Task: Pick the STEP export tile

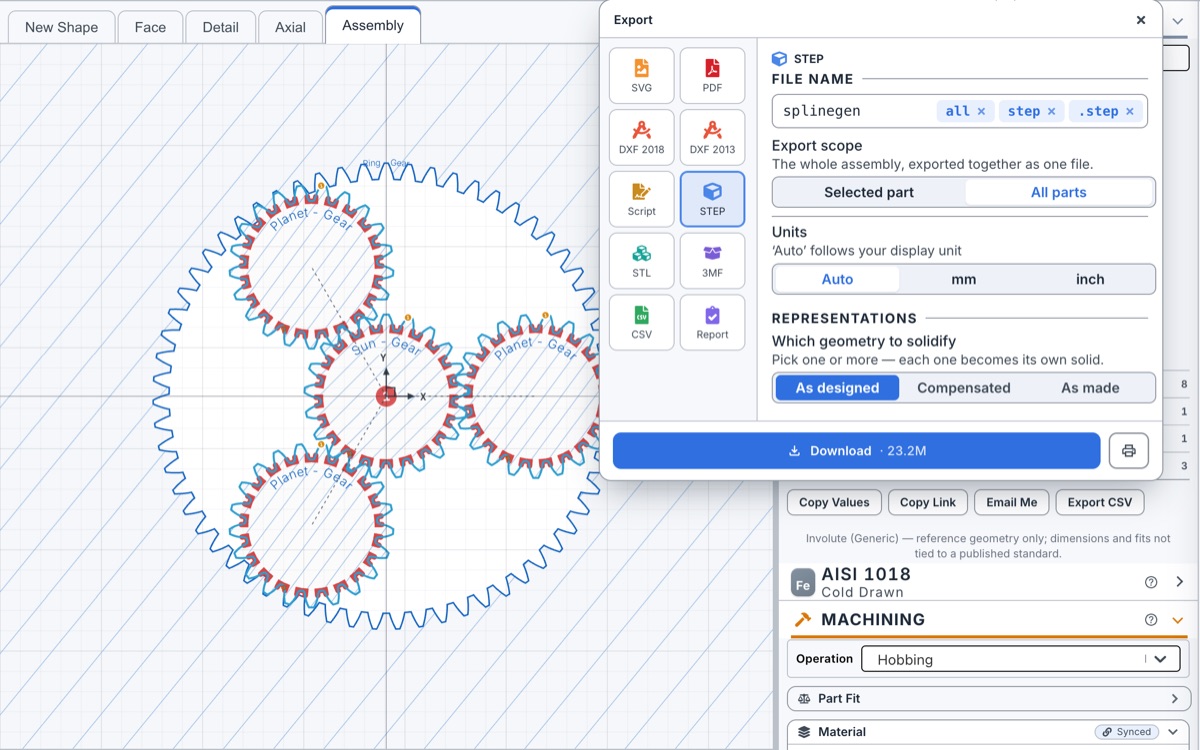Action: coord(712,199)
